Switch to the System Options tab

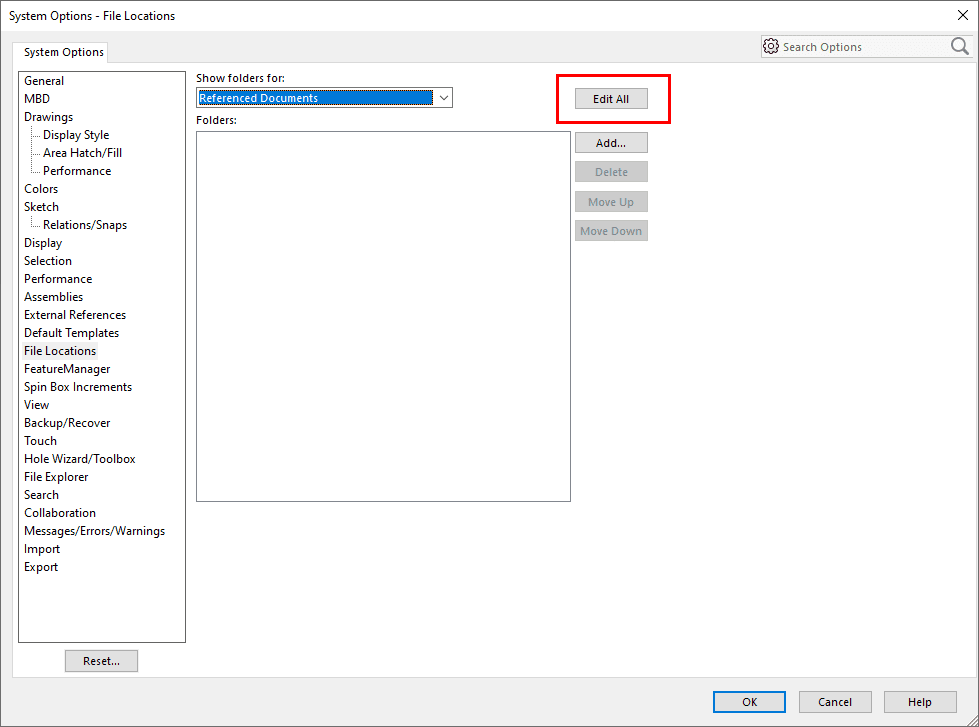point(63,52)
